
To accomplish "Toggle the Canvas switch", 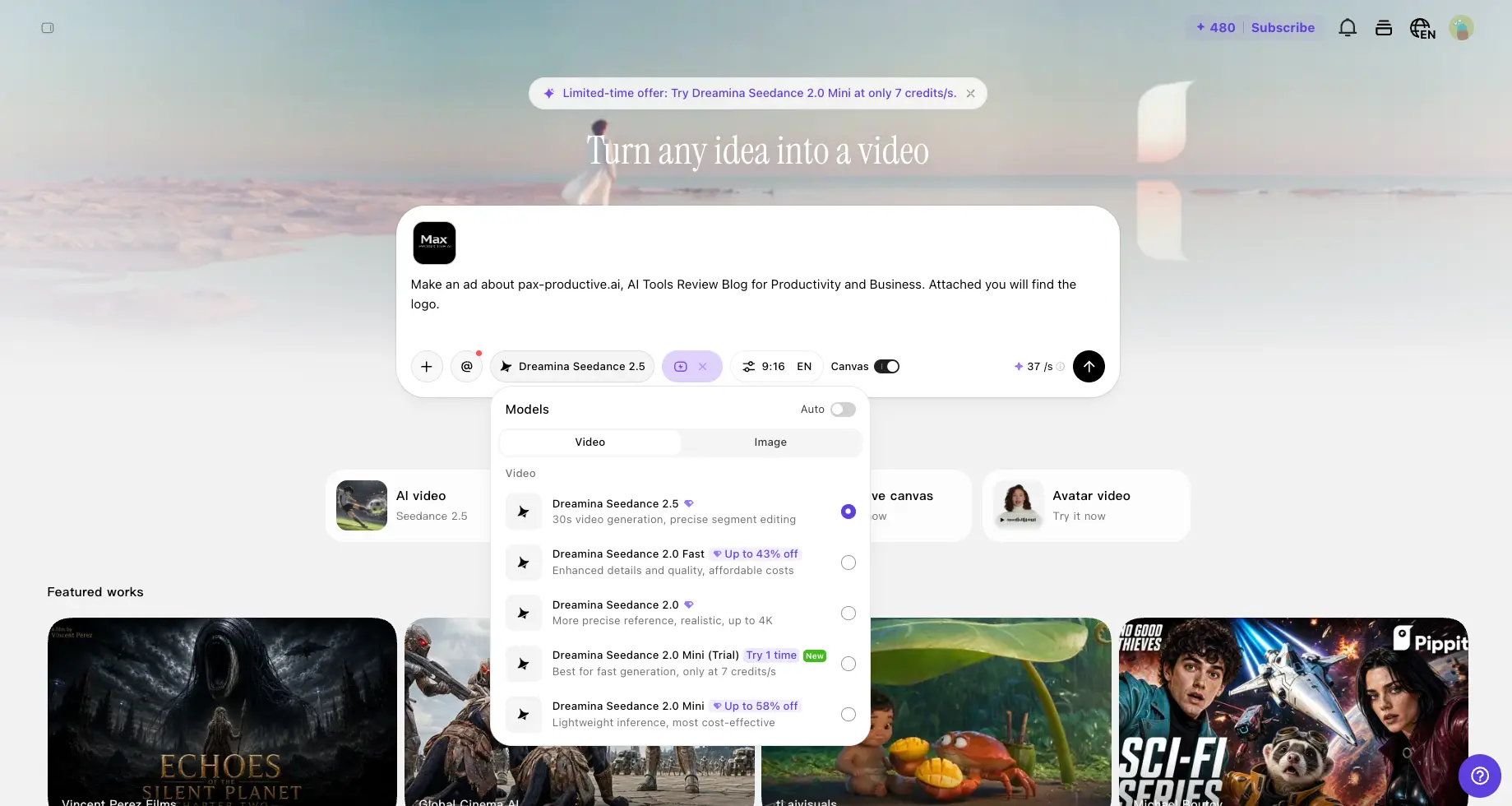I will 886,367.
